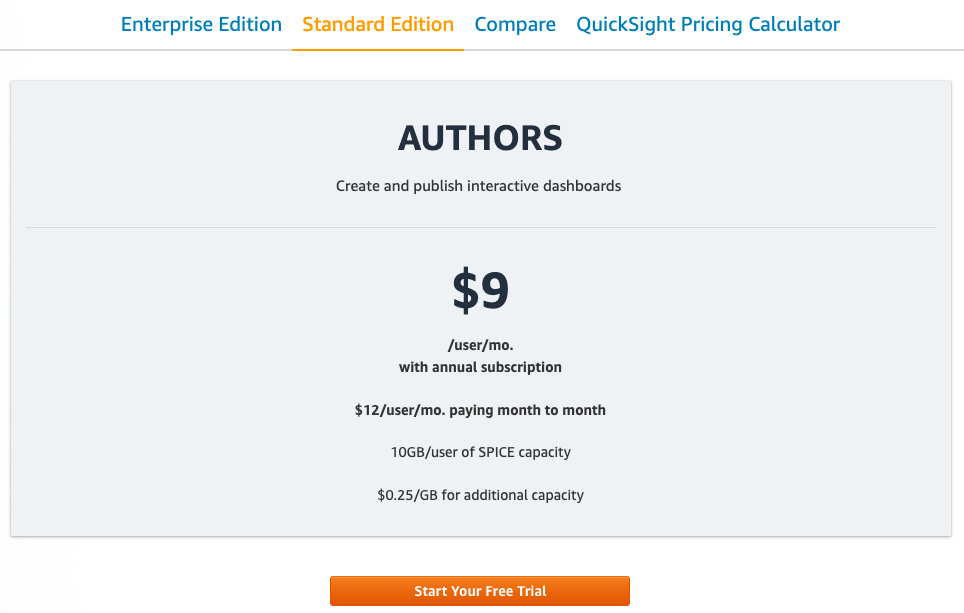The image size is (964, 613).
Task: Click the large $9 price
Action: click(x=480, y=290)
